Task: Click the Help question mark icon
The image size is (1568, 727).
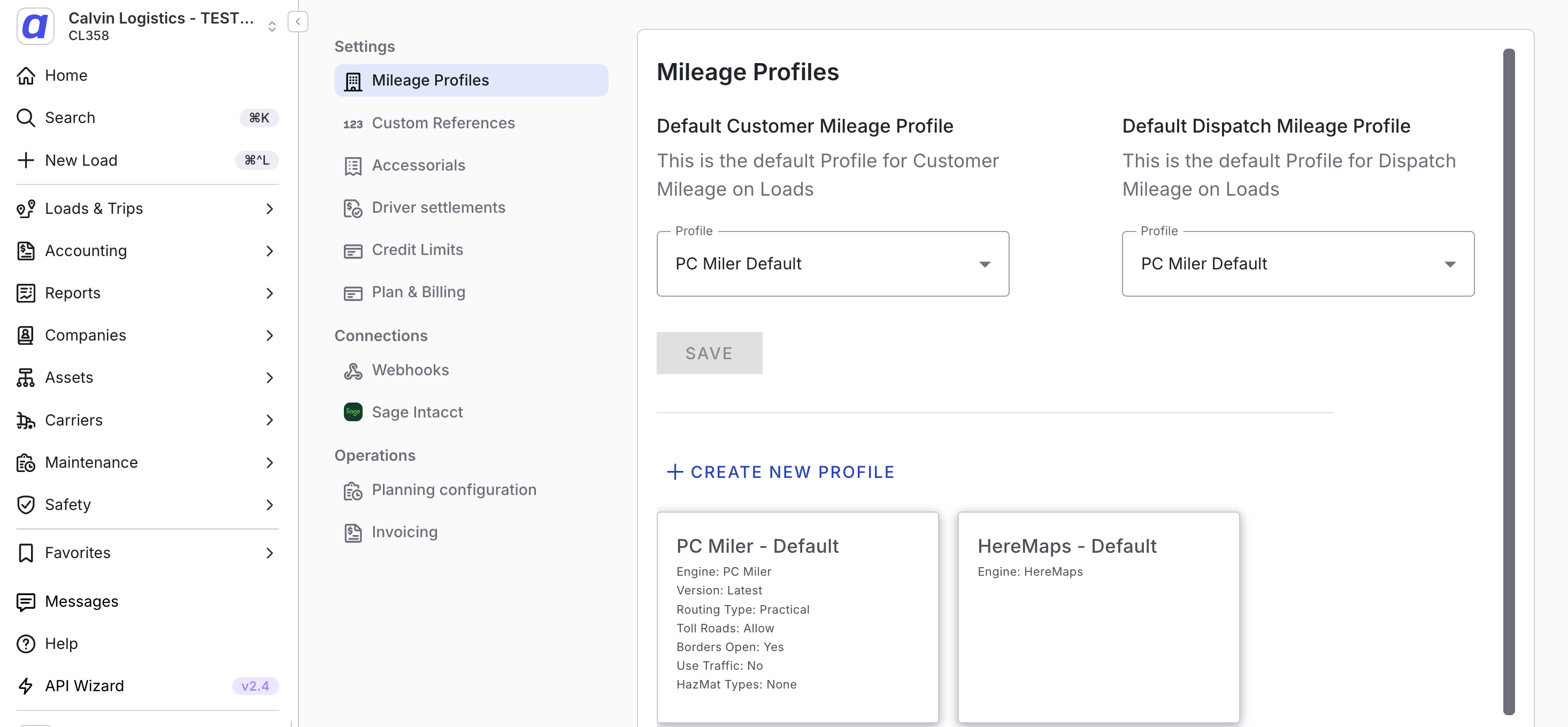Action: click(x=26, y=644)
